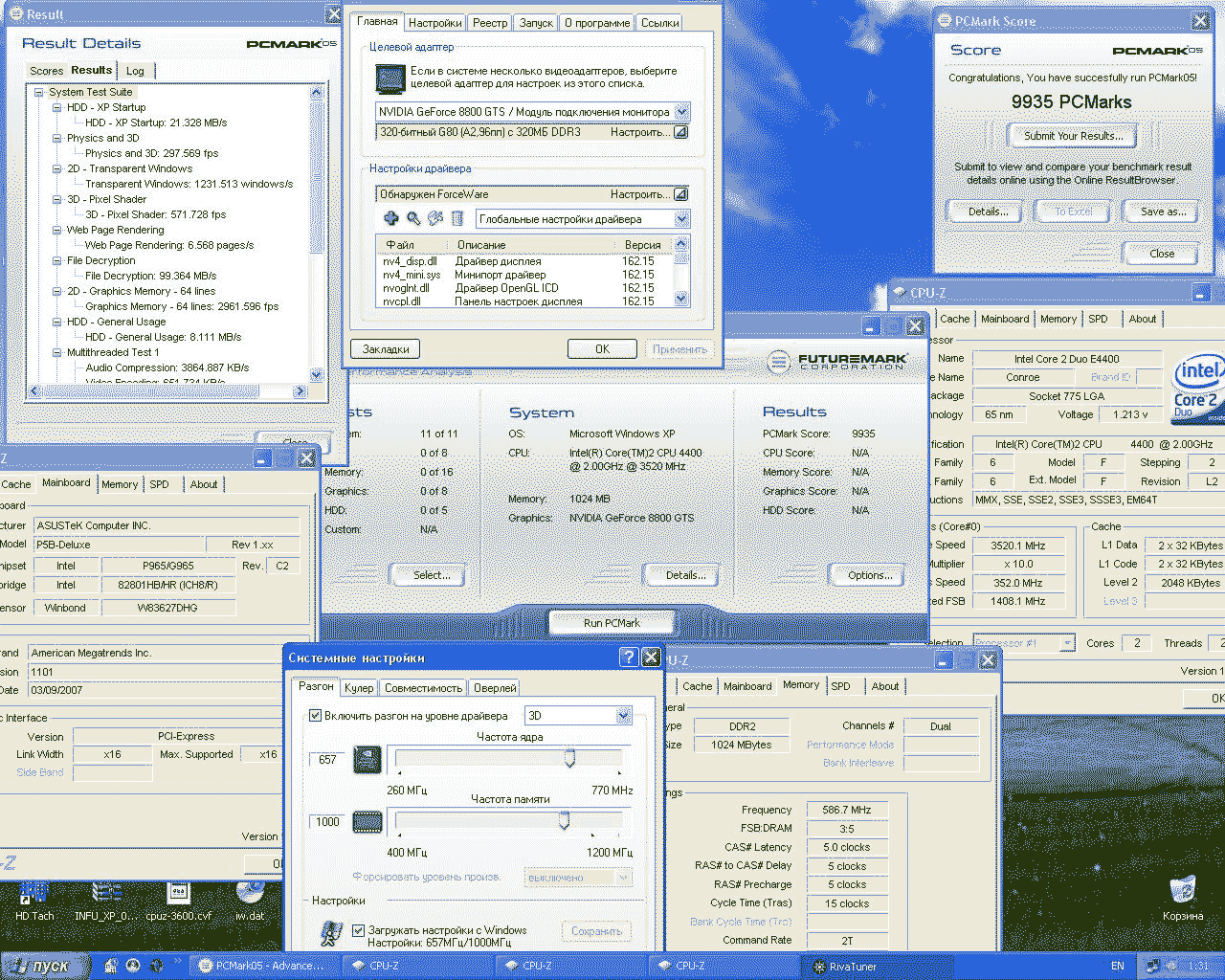The image size is (1225, 980).
Task: Click Result Details vertical scrollbar down arrow
Action: pyautogui.click(x=317, y=376)
